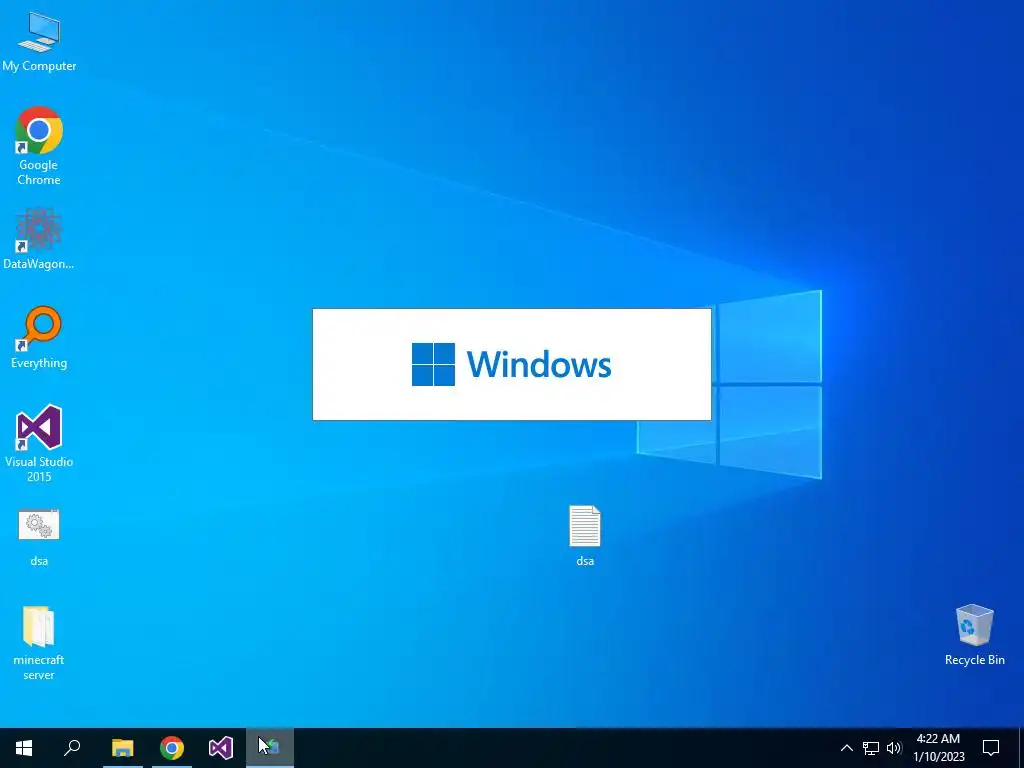Open the volume speaker tray icon
The image size is (1024, 768).
point(894,748)
